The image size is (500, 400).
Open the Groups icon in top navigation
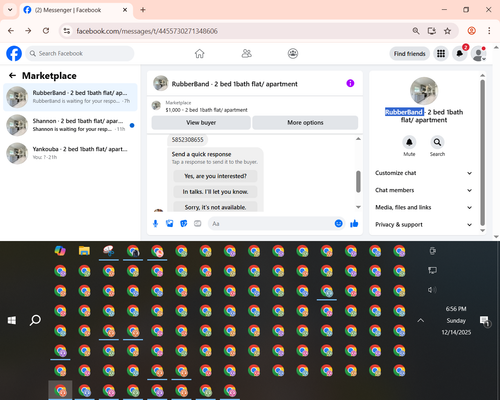(x=293, y=53)
